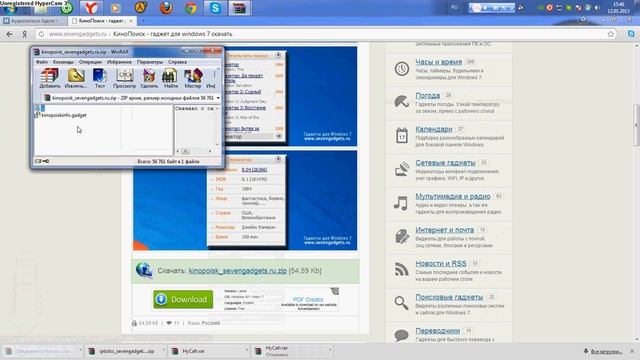Click the Найти (Find) binoculars icon
The width and height of the screenshot is (640, 360).
171,78
